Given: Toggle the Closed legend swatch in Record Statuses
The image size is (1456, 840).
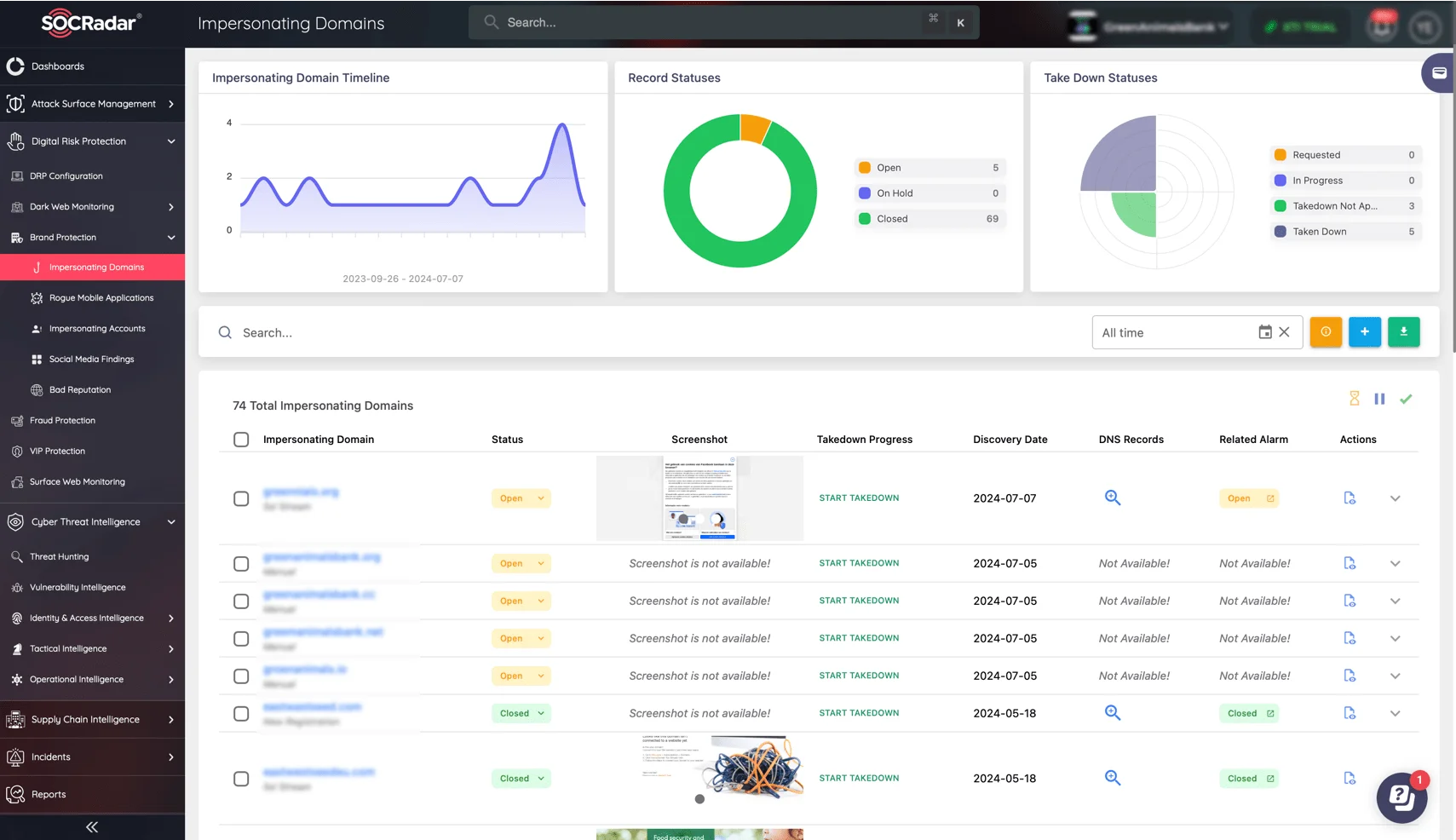Looking at the screenshot, I should click(x=865, y=219).
